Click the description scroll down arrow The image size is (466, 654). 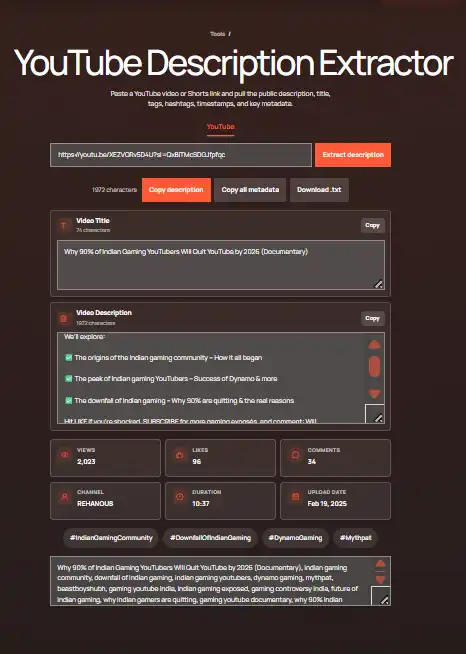point(375,393)
